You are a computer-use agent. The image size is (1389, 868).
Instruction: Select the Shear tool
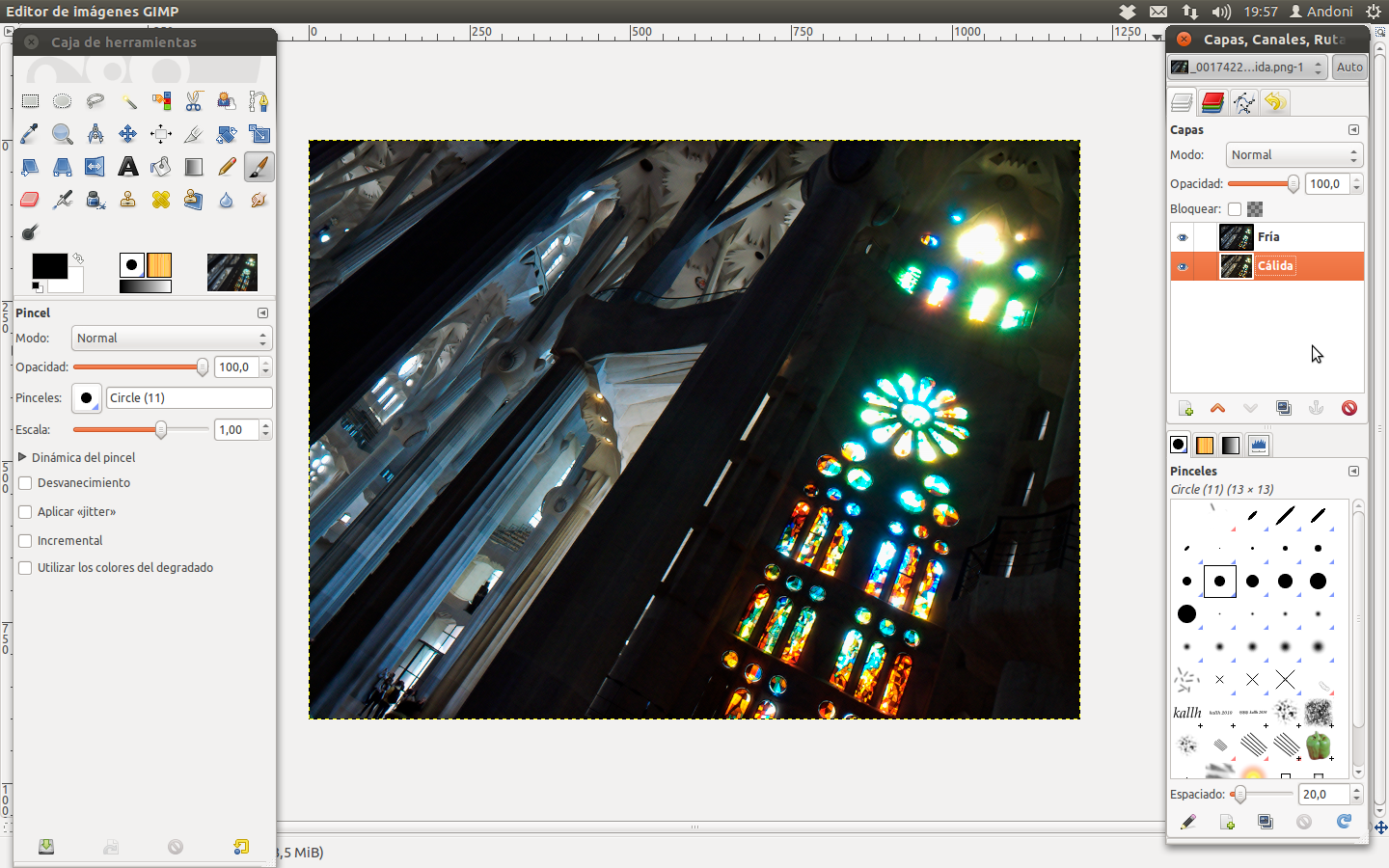click(30, 167)
